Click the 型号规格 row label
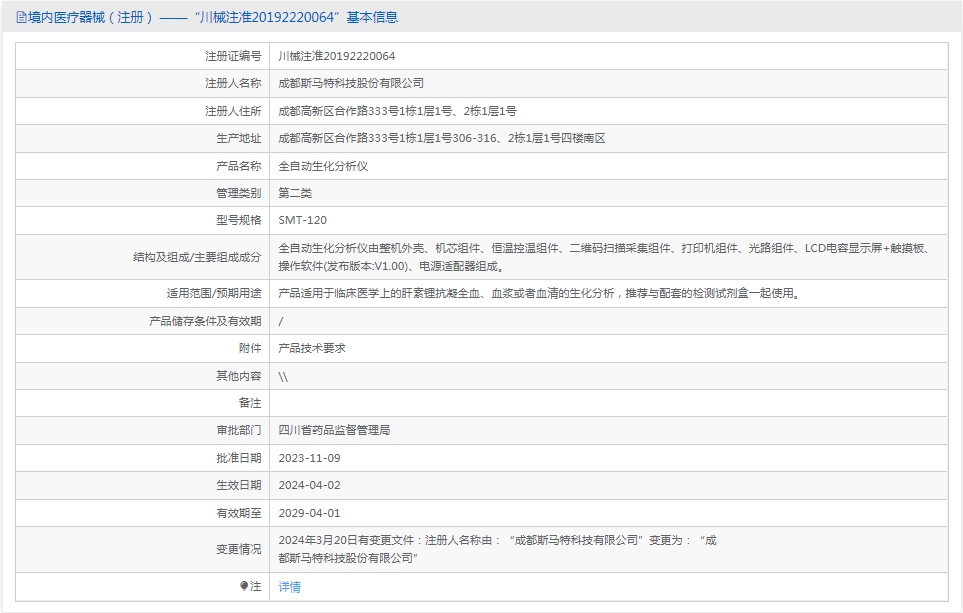Image resolution: width=963 pixels, height=613 pixels. click(x=238, y=220)
